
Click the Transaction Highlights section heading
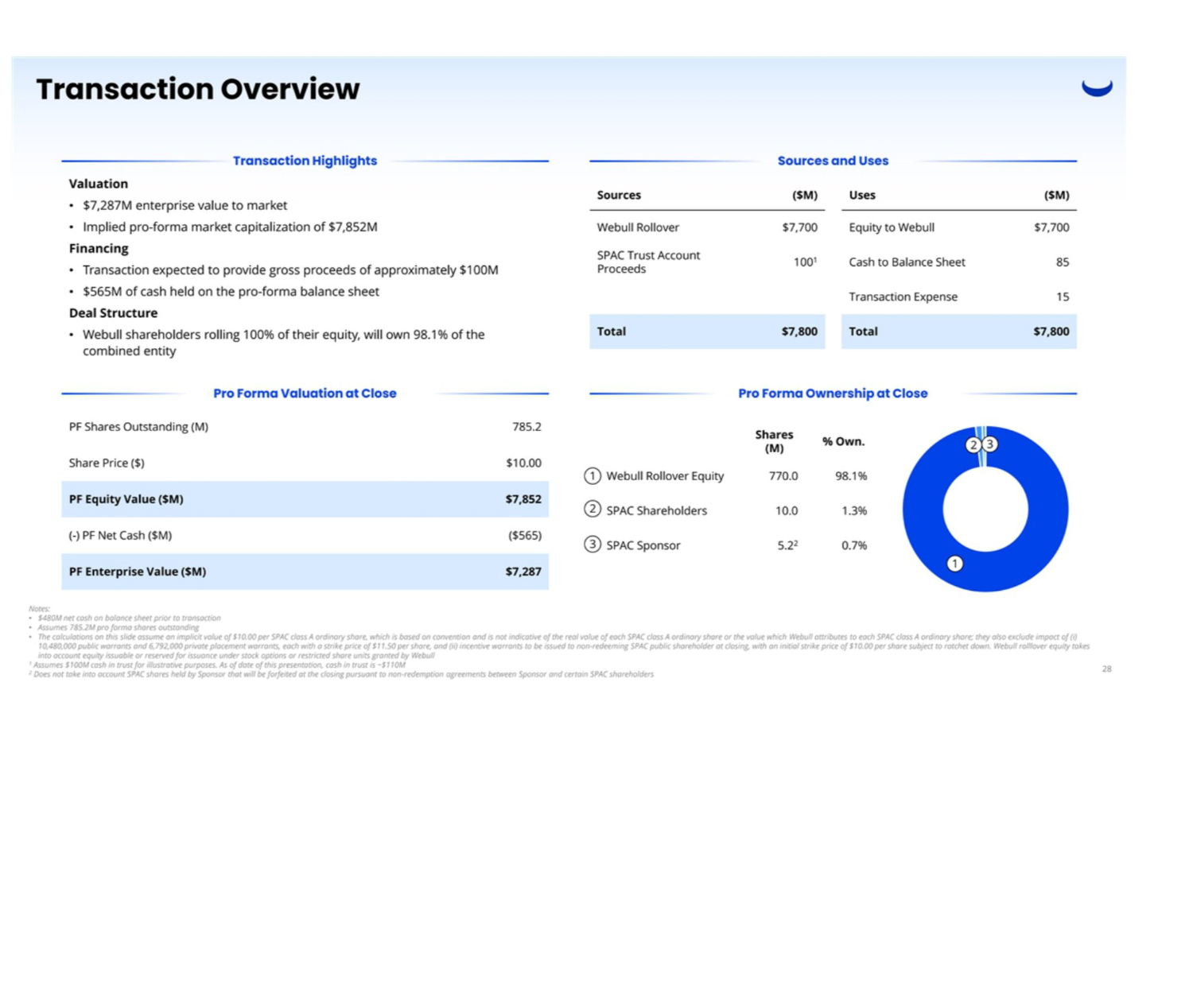(x=305, y=161)
